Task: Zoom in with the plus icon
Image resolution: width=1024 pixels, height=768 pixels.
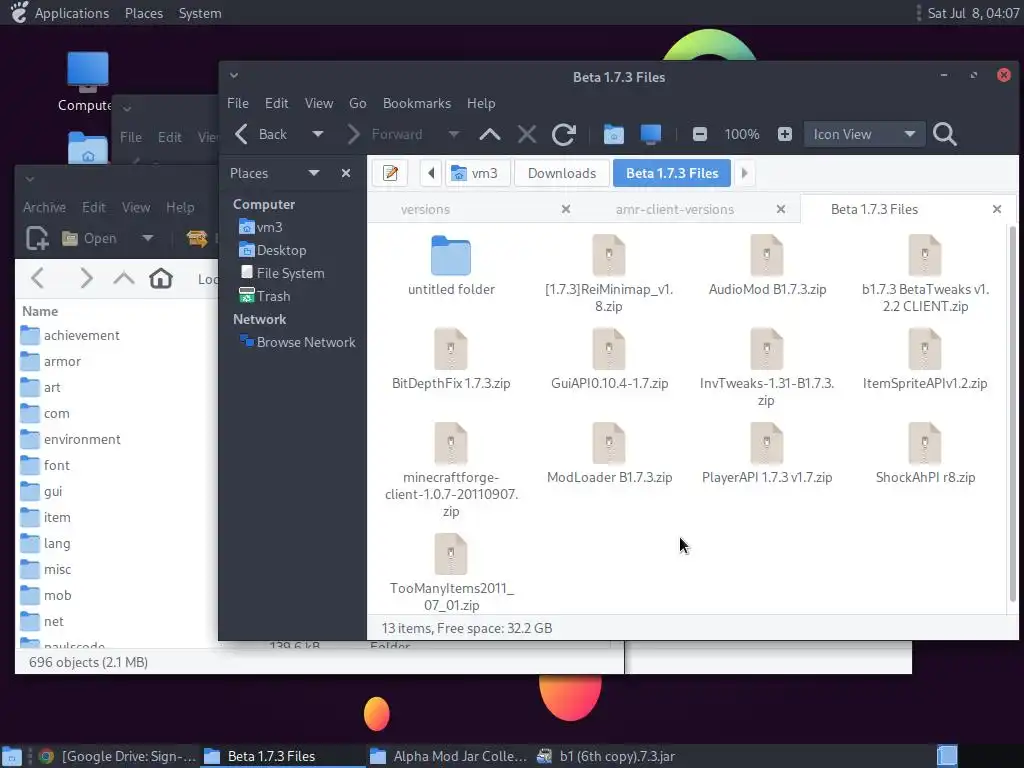Action: [x=785, y=135]
